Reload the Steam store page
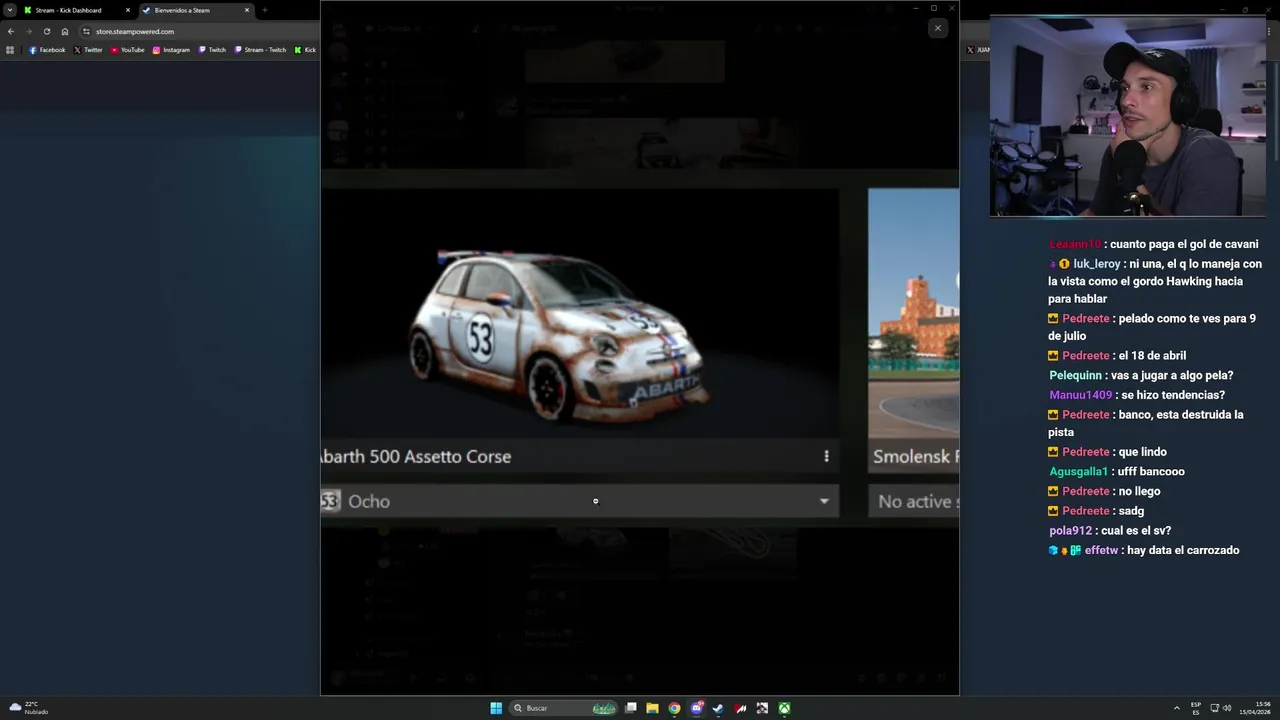Image resolution: width=1280 pixels, height=720 pixels. click(46, 31)
